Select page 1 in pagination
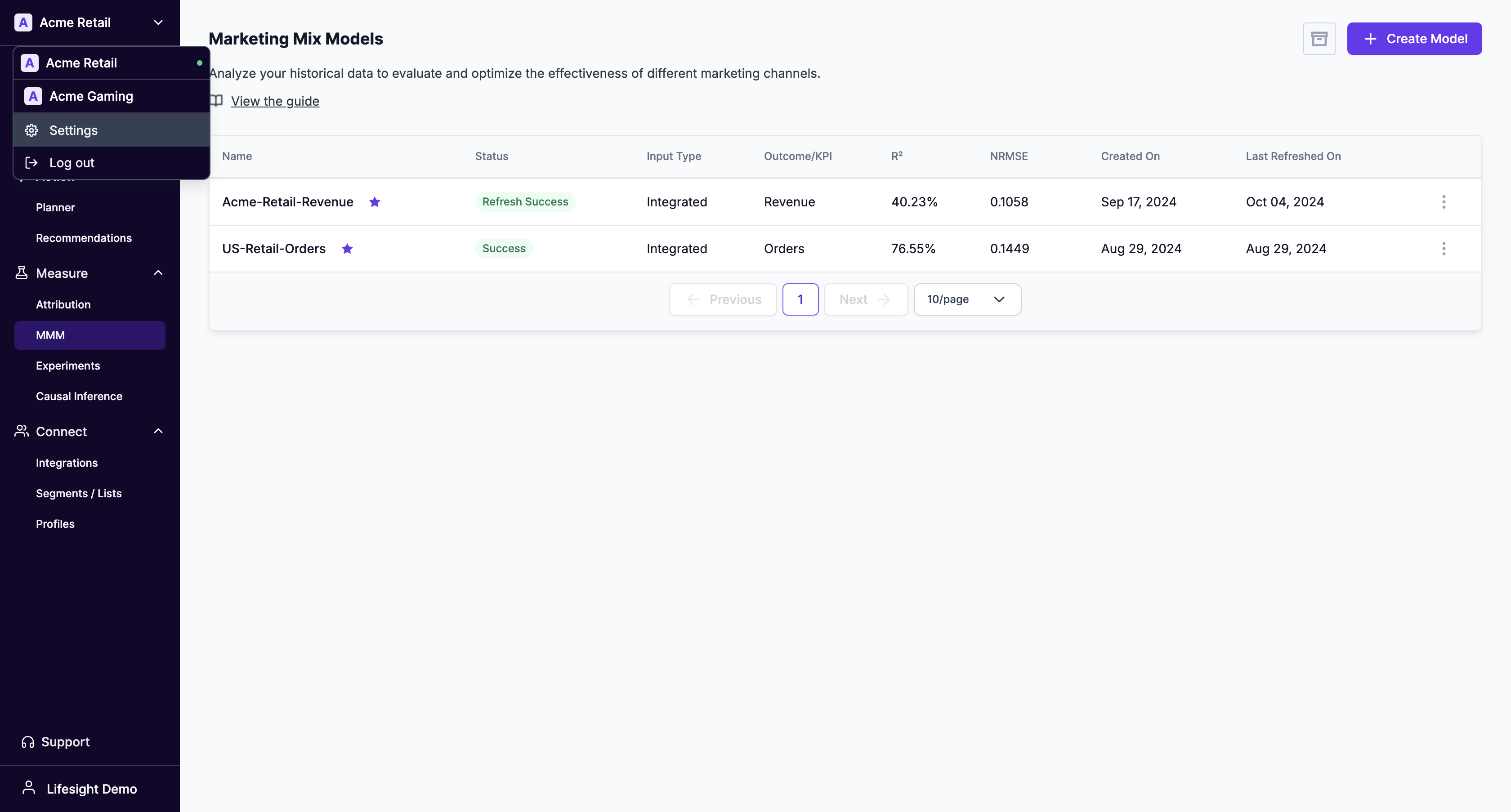The image size is (1511, 812). pyautogui.click(x=800, y=299)
